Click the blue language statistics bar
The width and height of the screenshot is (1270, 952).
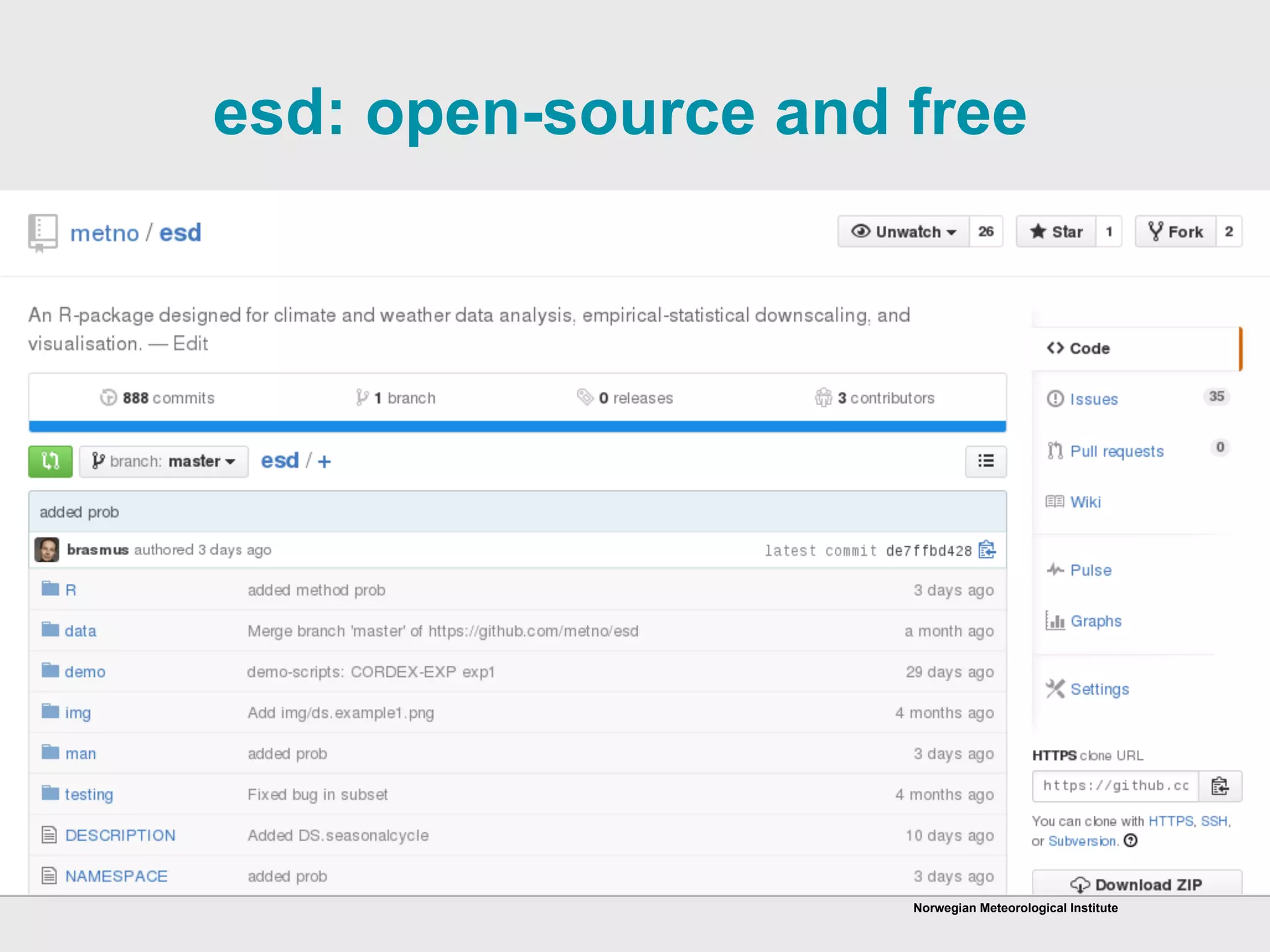pos(517,426)
